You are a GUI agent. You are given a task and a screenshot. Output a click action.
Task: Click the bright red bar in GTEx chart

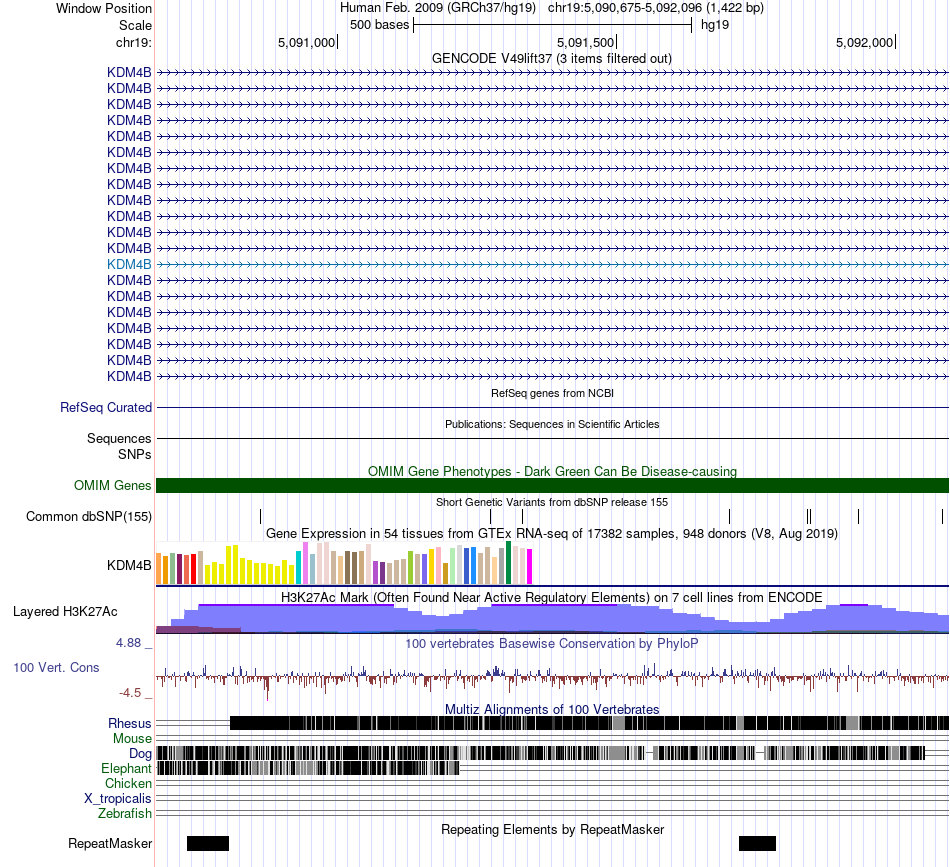coord(194,569)
